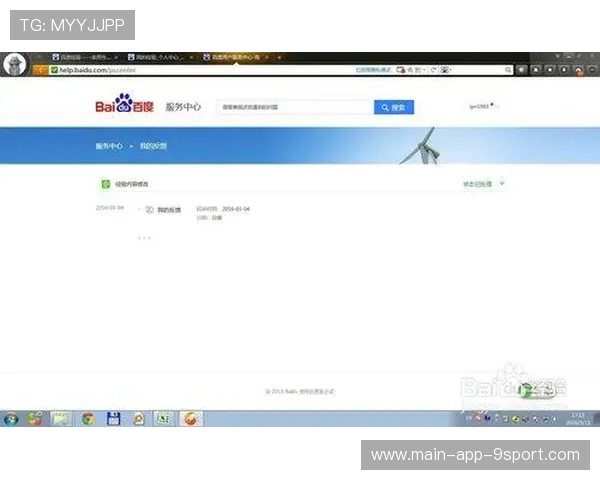Click the blue search button

393,107
